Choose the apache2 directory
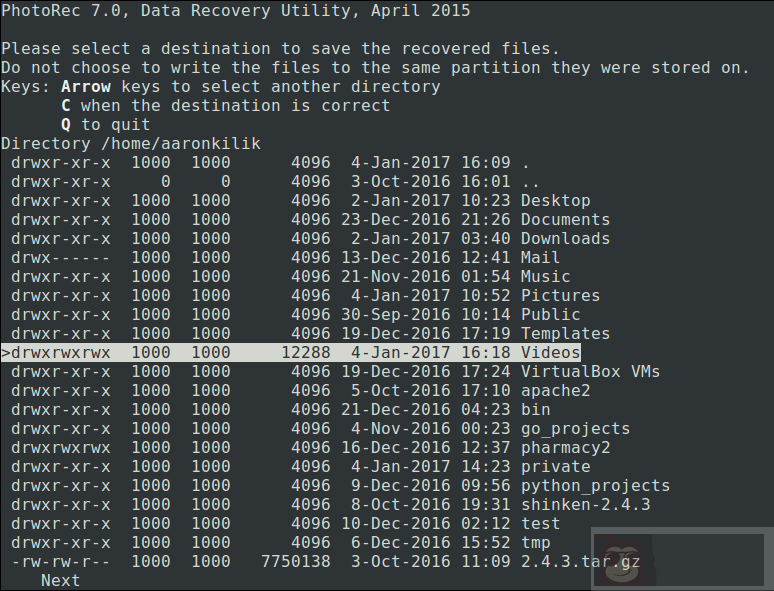 [555, 391]
